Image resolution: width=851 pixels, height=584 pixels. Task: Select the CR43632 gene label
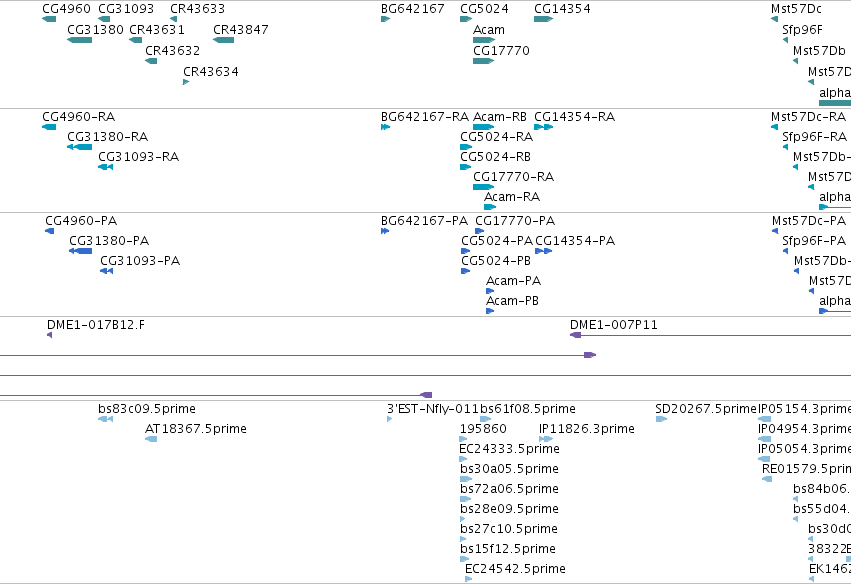pos(173,51)
